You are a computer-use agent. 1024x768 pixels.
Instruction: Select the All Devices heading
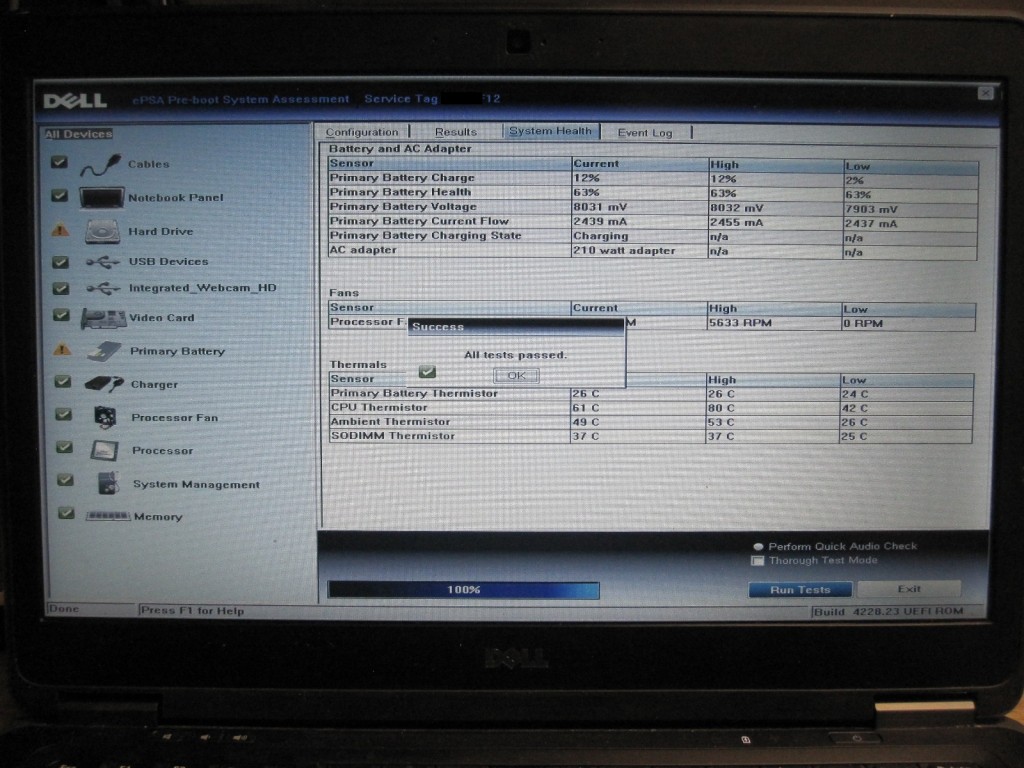click(78, 134)
